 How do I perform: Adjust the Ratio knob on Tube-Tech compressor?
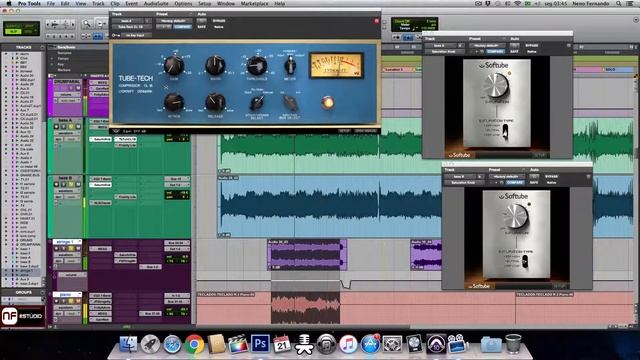click(215, 65)
